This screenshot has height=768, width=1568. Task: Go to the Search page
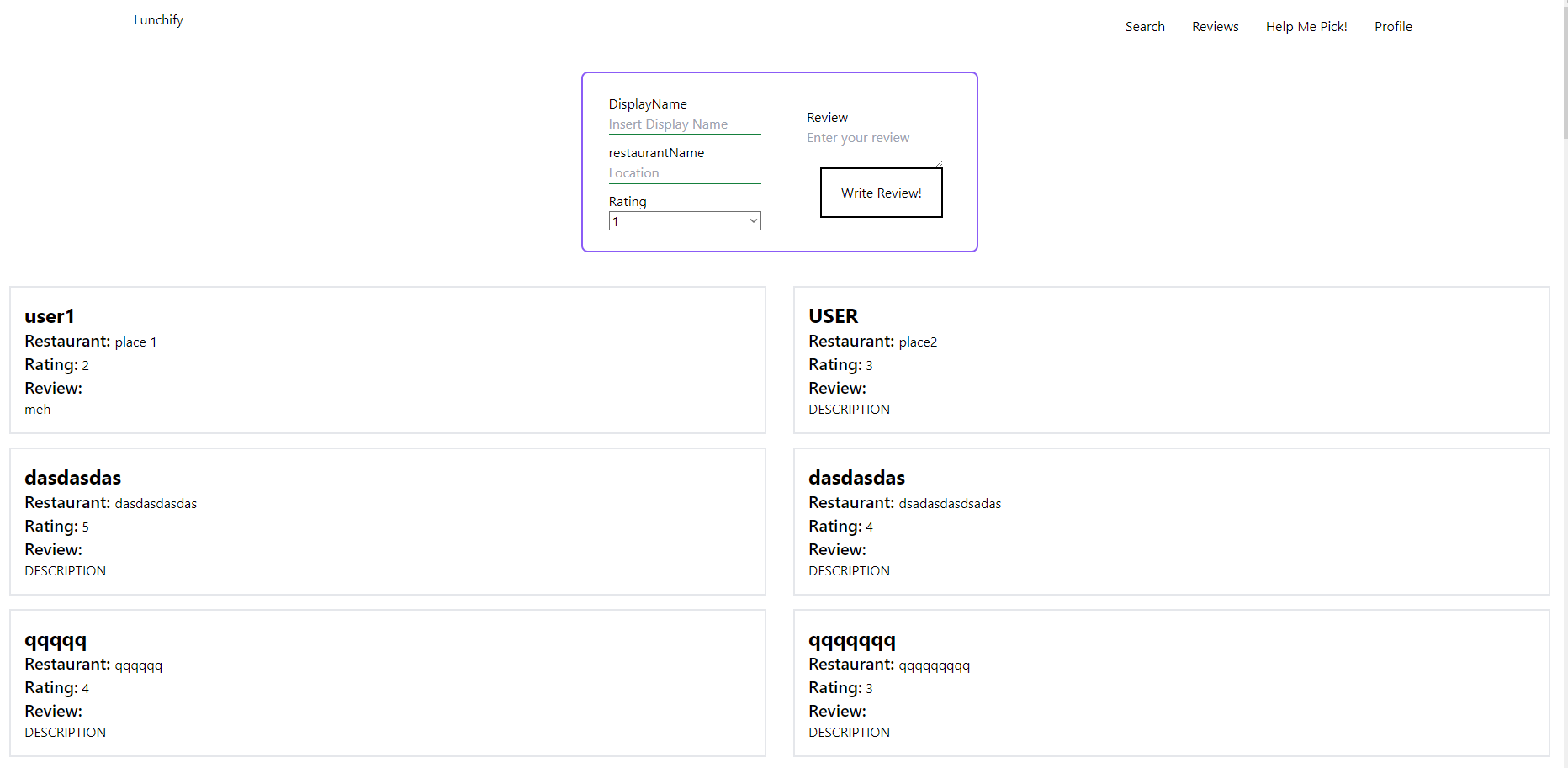1145,27
